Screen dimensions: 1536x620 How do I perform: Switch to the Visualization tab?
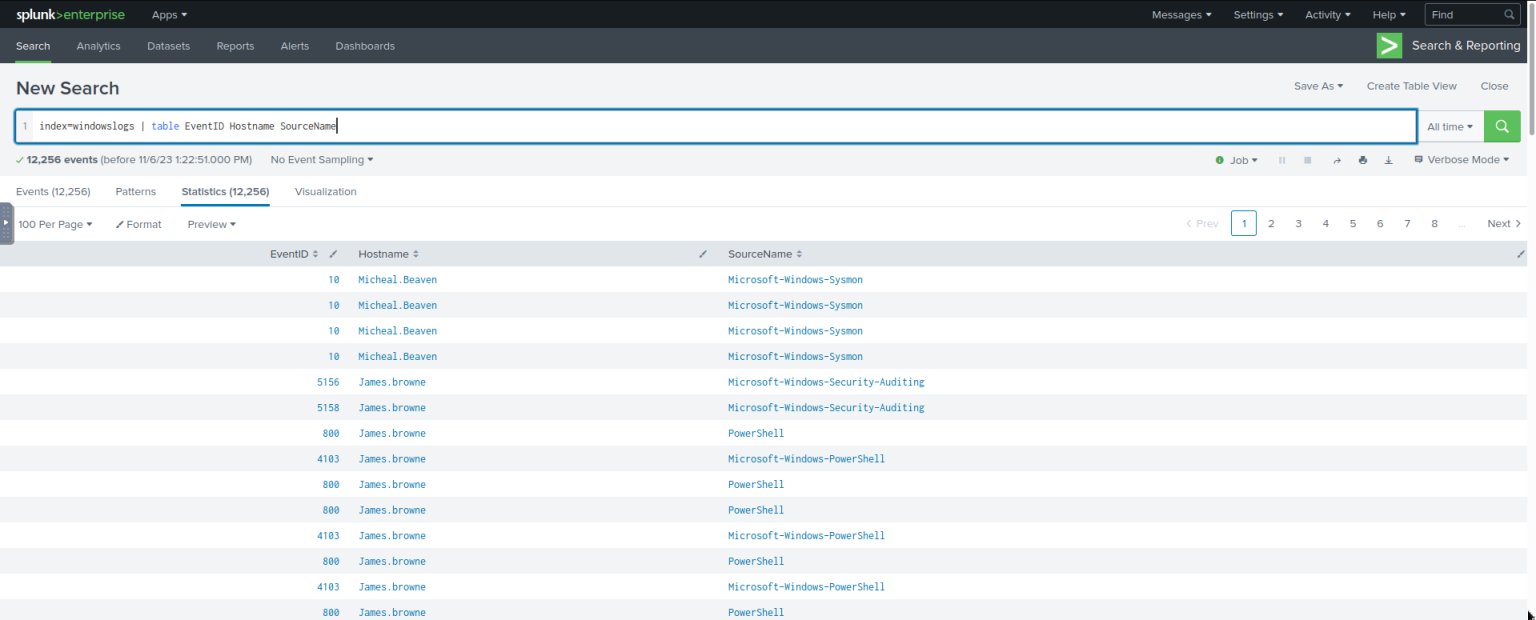click(325, 191)
